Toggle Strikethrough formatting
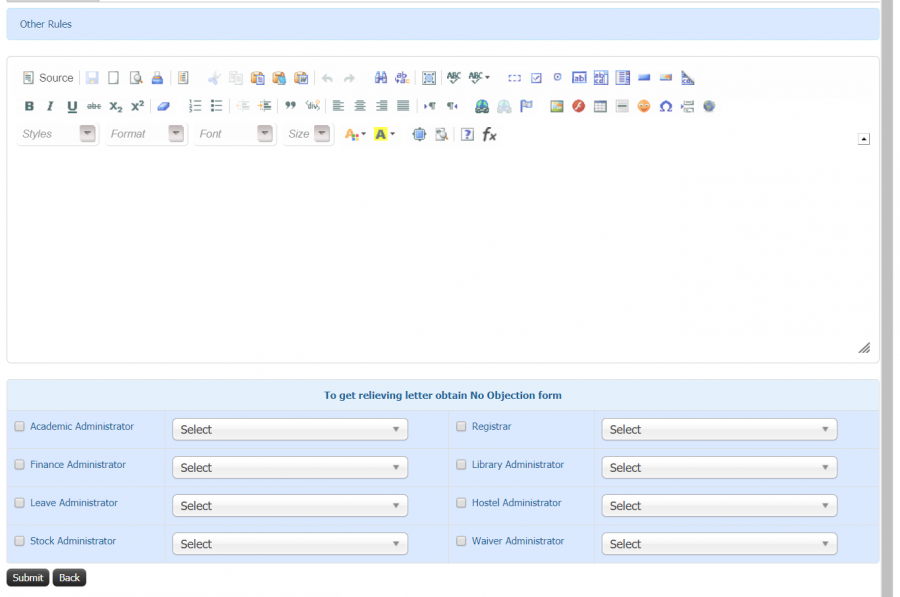The image size is (900, 597). [94, 106]
